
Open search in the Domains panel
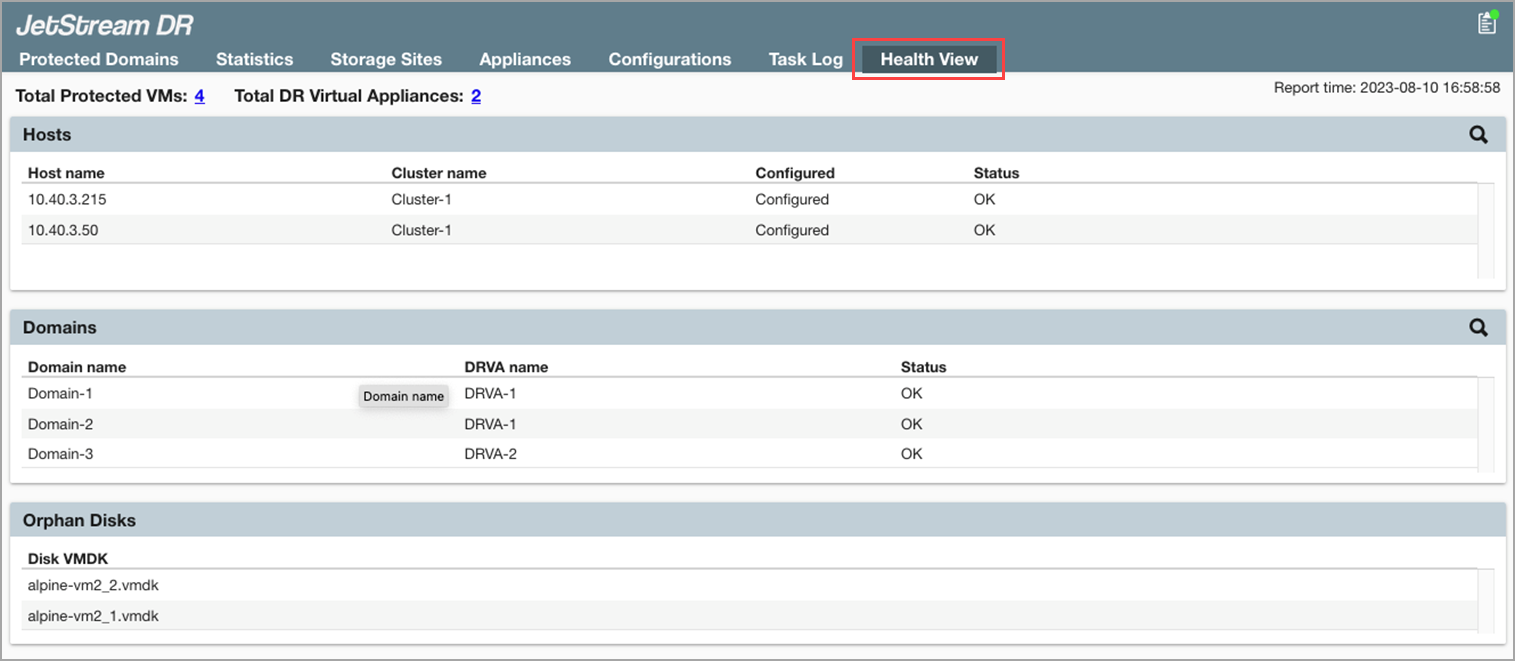(1478, 328)
